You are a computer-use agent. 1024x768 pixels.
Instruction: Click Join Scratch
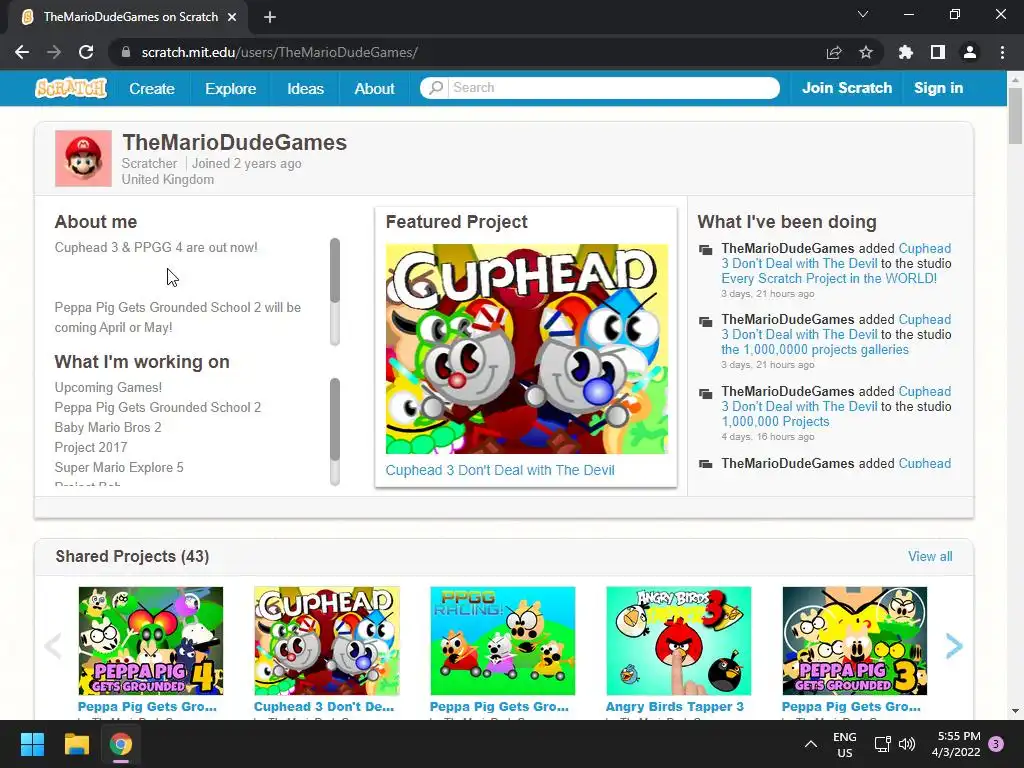point(846,88)
